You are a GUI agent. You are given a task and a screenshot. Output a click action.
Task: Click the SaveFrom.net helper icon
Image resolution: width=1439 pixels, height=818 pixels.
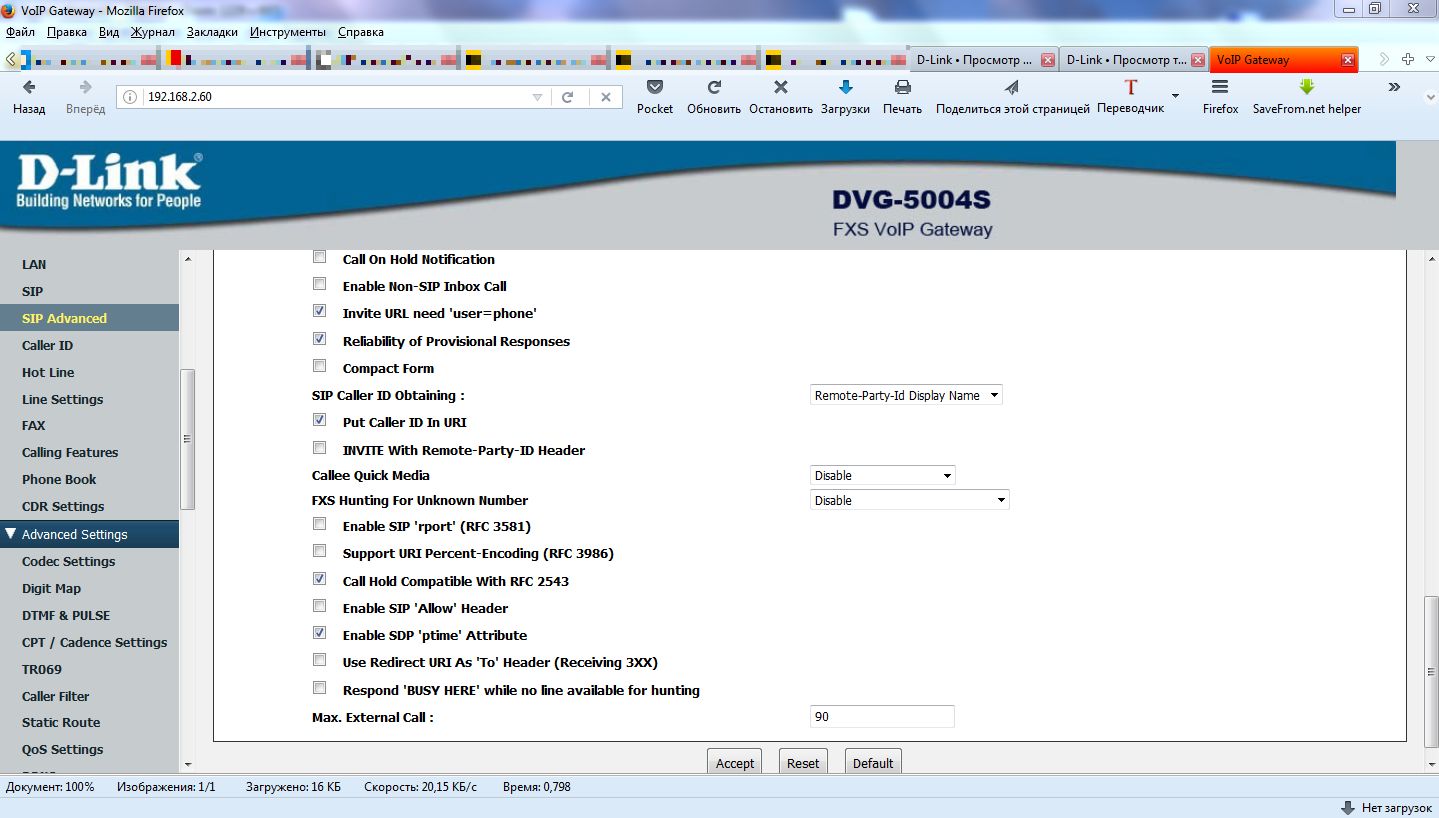coord(1306,87)
